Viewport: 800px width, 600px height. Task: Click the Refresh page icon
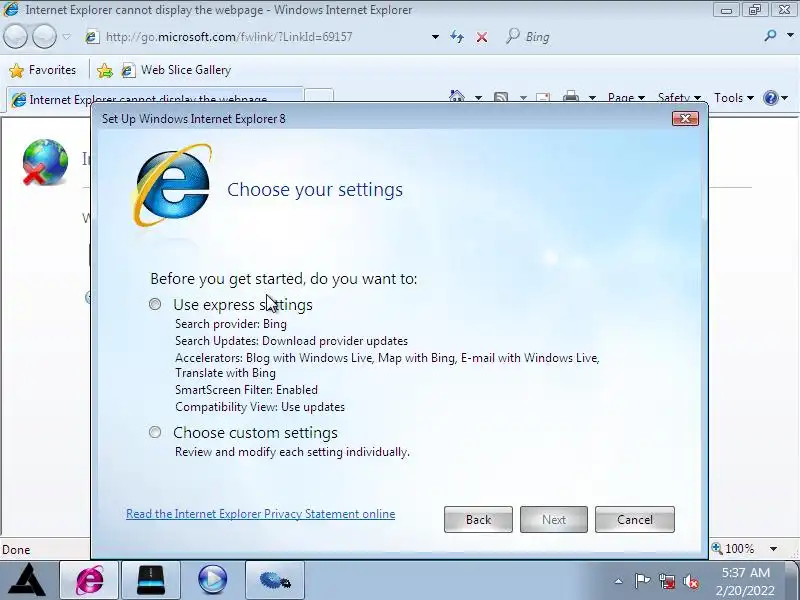[457, 37]
